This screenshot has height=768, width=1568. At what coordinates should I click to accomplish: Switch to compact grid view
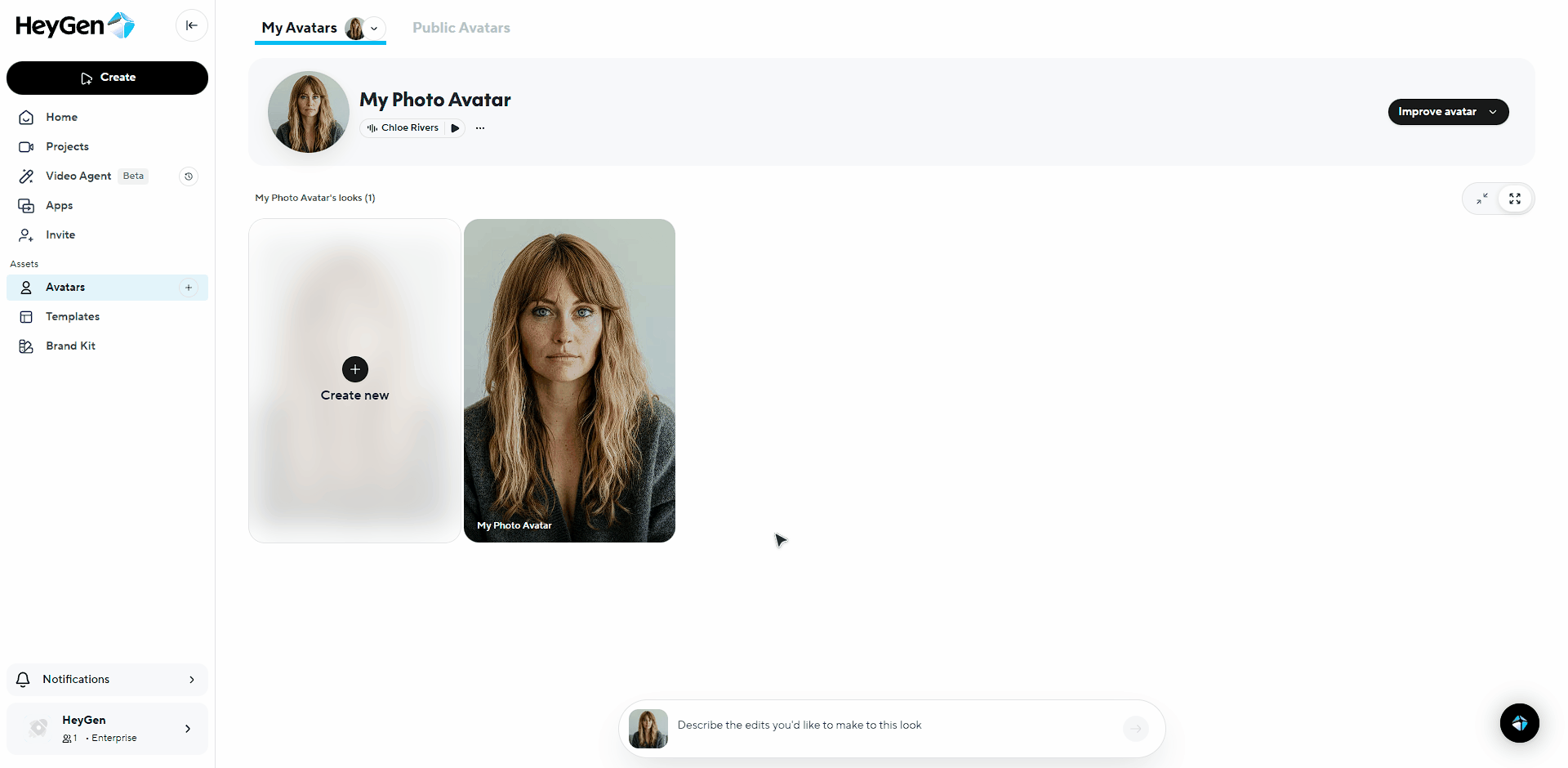1481,199
